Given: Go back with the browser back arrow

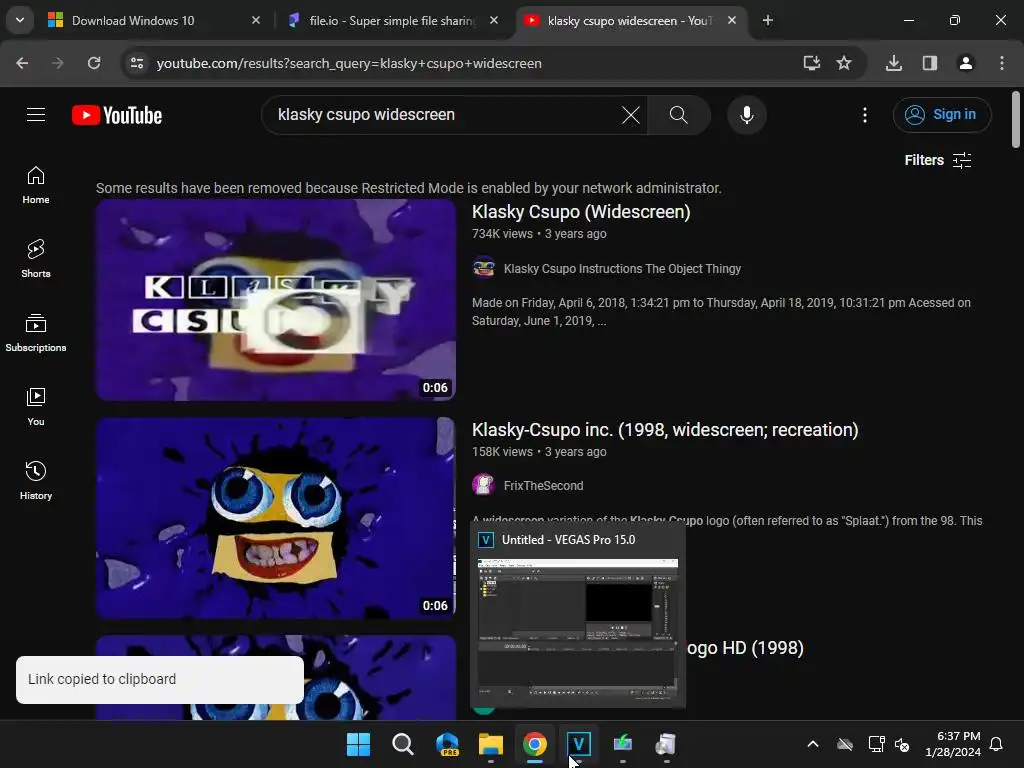Looking at the screenshot, I should coord(22,63).
